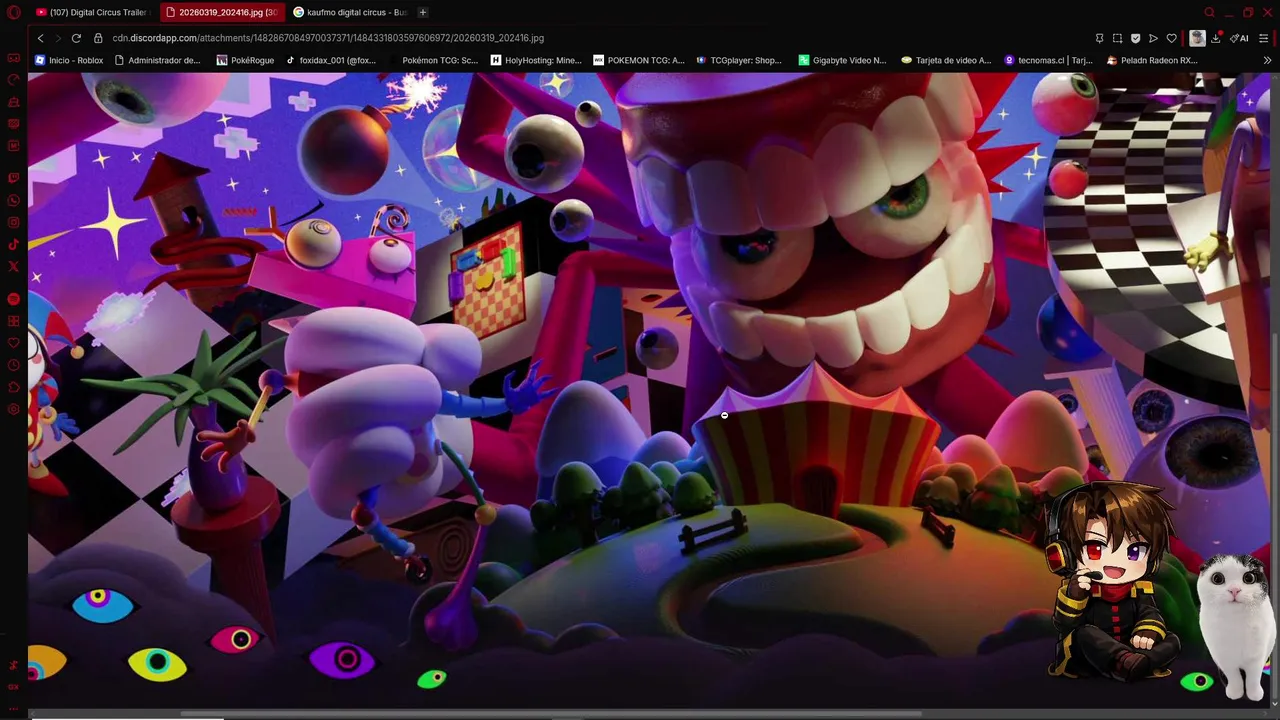
Task: Open TikTok in the sidebar
Action: click(x=13, y=244)
